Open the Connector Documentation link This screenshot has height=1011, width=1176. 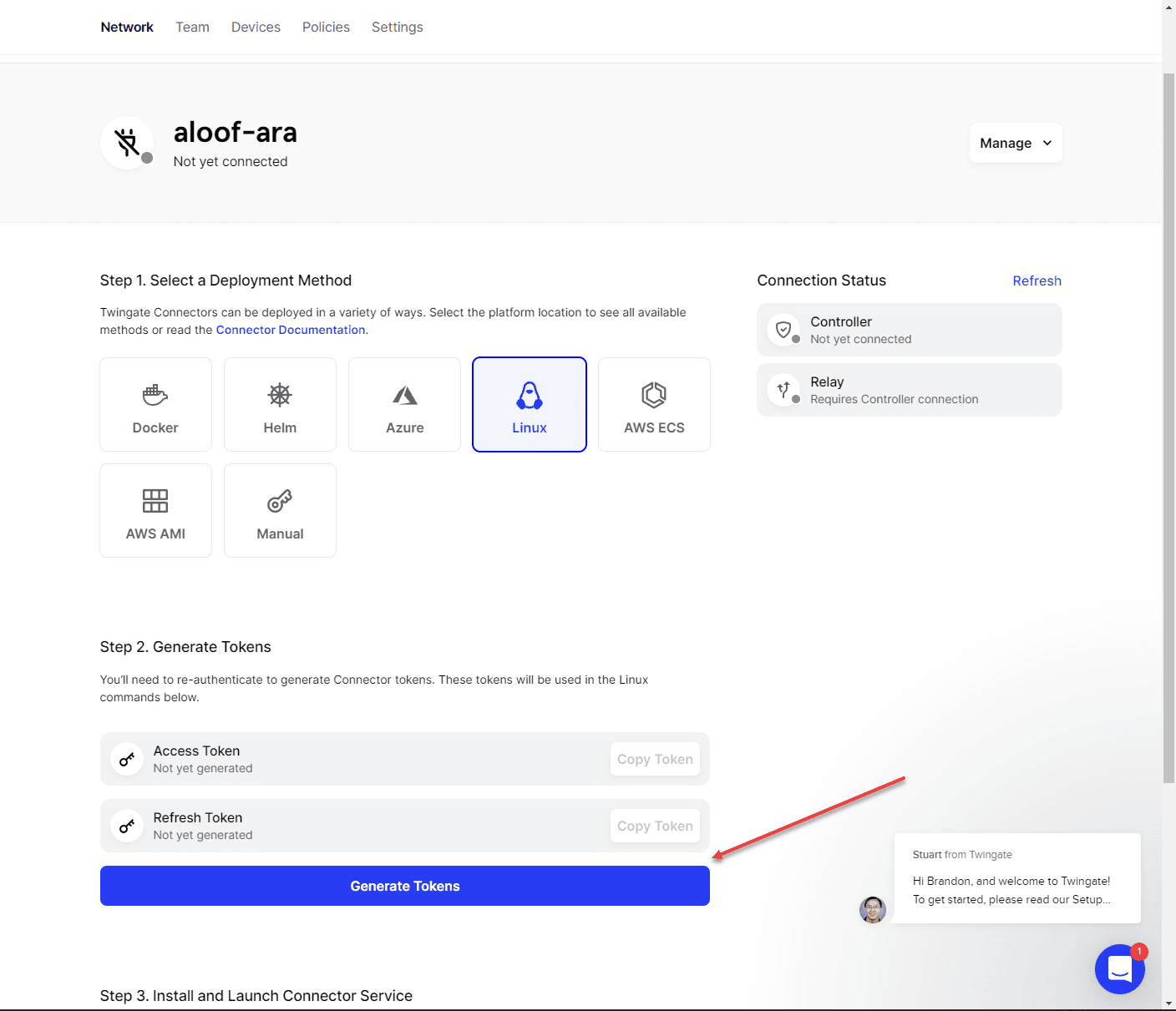(x=291, y=330)
